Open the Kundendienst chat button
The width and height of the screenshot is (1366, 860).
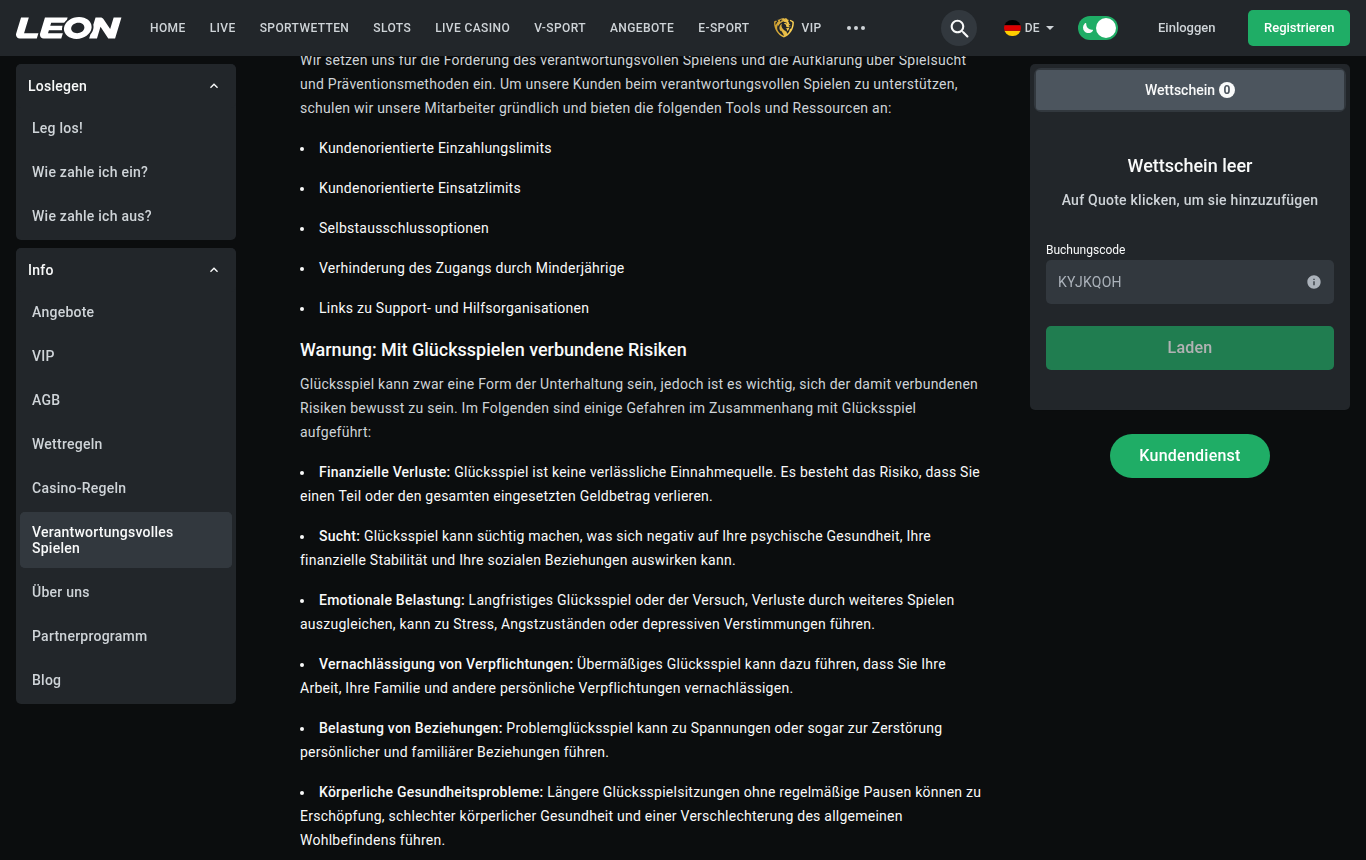(x=1190, y=456)
